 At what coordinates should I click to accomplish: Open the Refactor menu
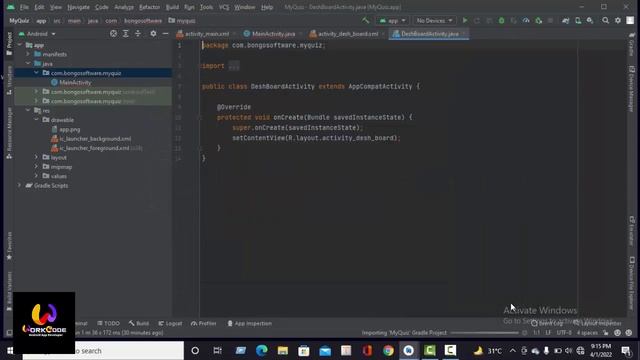149,7
